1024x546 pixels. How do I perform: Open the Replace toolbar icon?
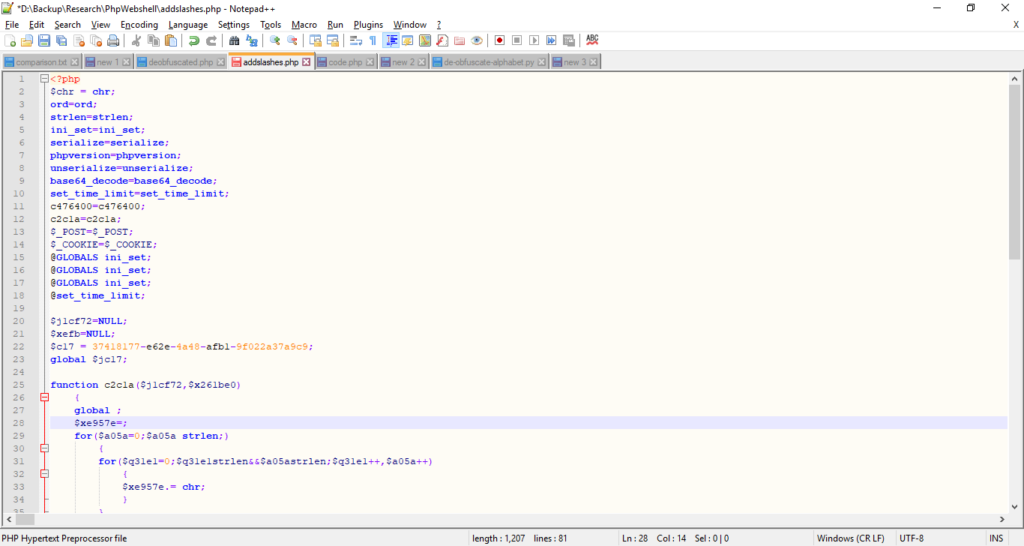(251, 40)
